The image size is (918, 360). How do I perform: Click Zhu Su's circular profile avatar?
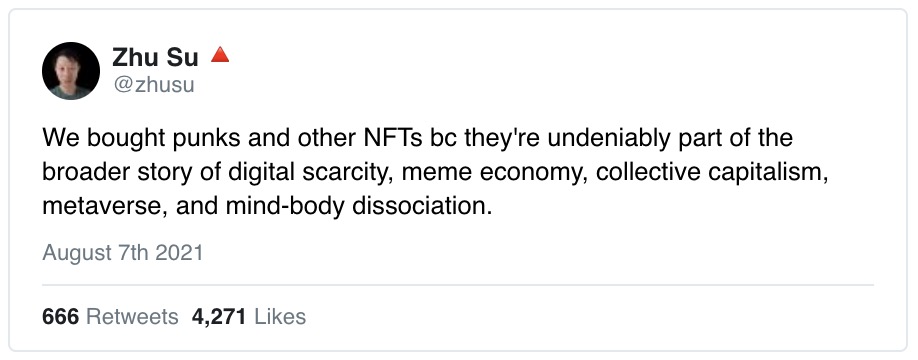tap(71, 71)
